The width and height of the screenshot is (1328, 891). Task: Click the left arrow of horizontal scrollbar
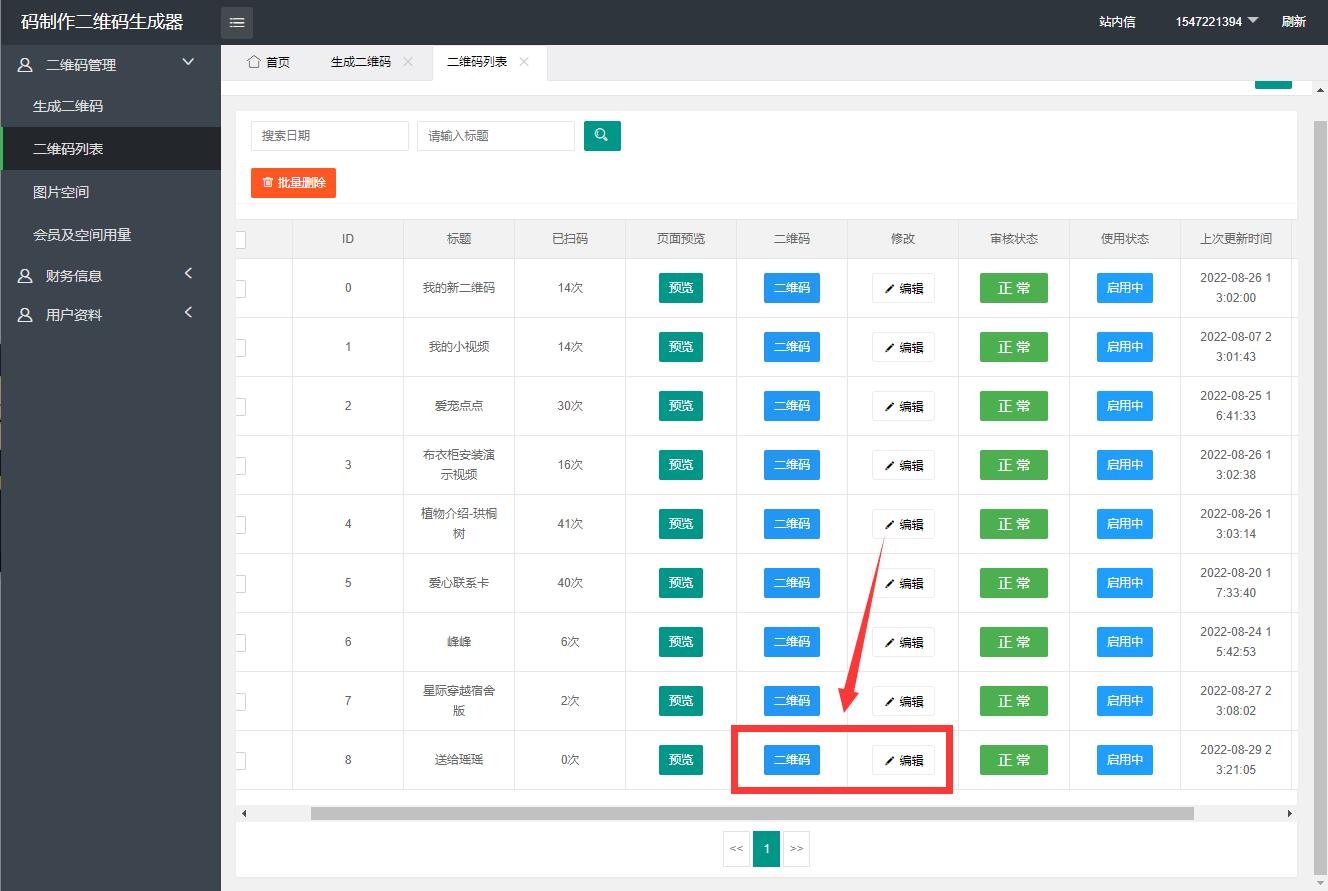pyautogui.click(x=244, y=814)
